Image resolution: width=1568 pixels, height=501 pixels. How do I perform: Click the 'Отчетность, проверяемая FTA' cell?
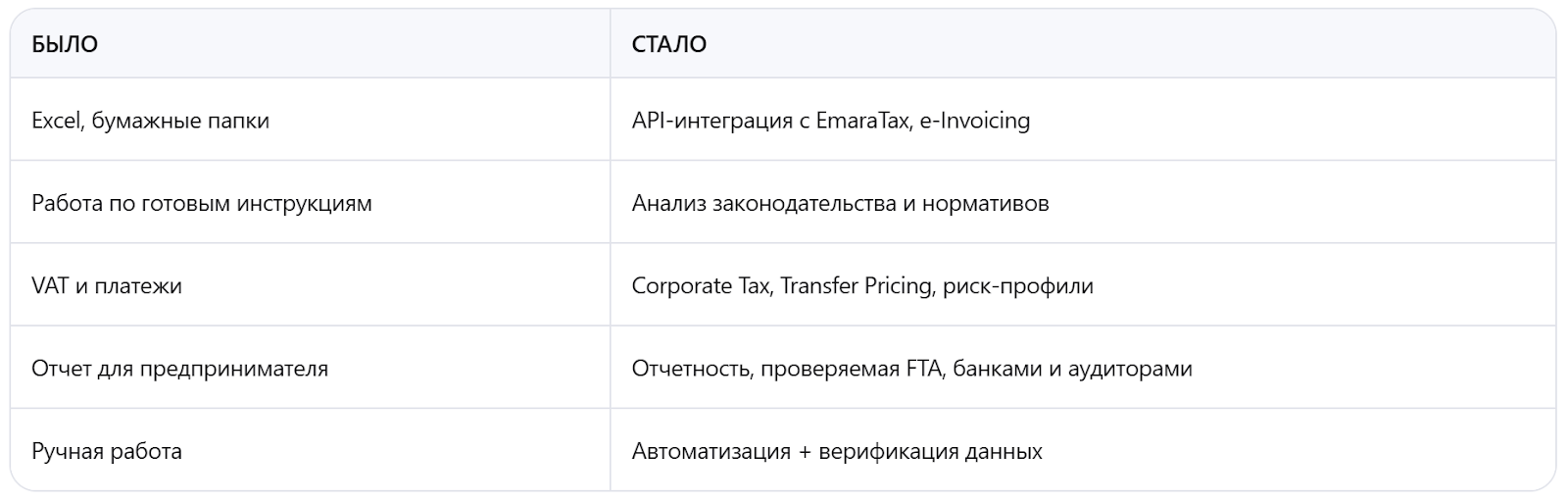(911, 369)
